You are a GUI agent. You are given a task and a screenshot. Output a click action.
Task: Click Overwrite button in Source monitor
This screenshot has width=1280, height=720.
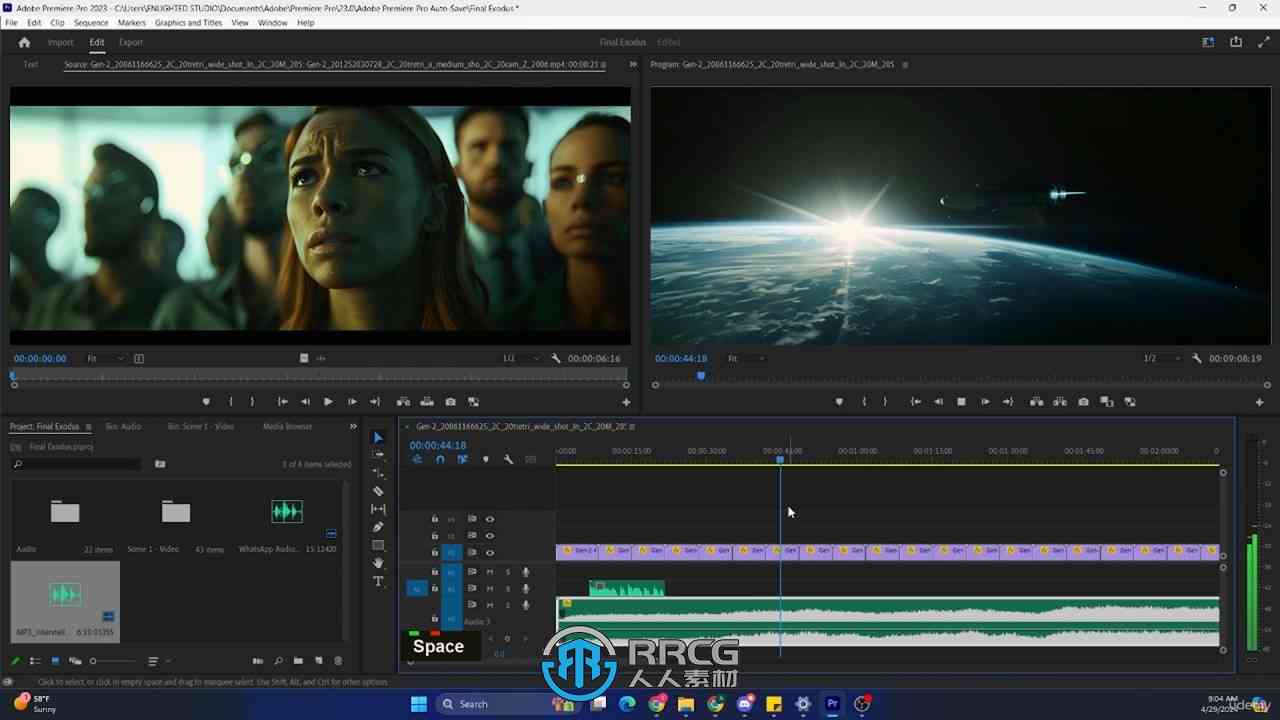[427, 401]
